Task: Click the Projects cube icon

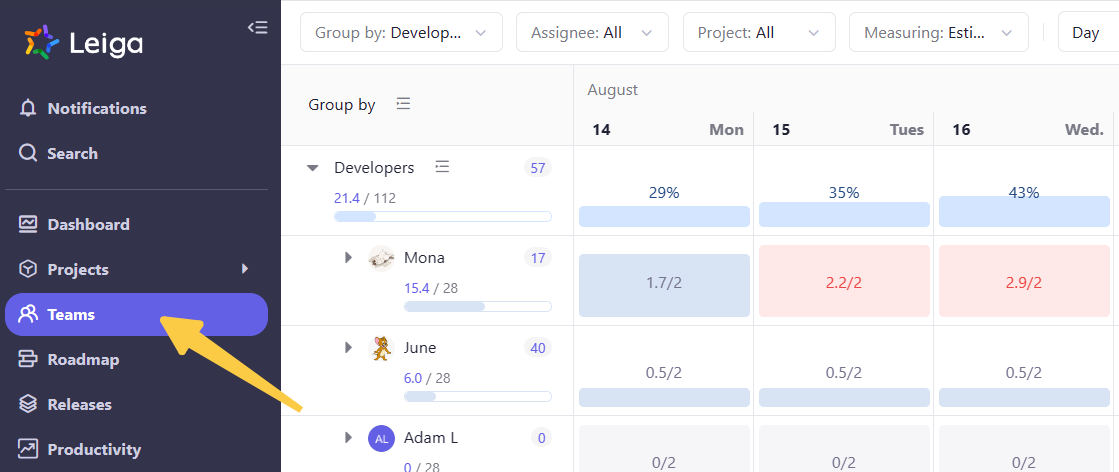Action: [x=28, y=269]
